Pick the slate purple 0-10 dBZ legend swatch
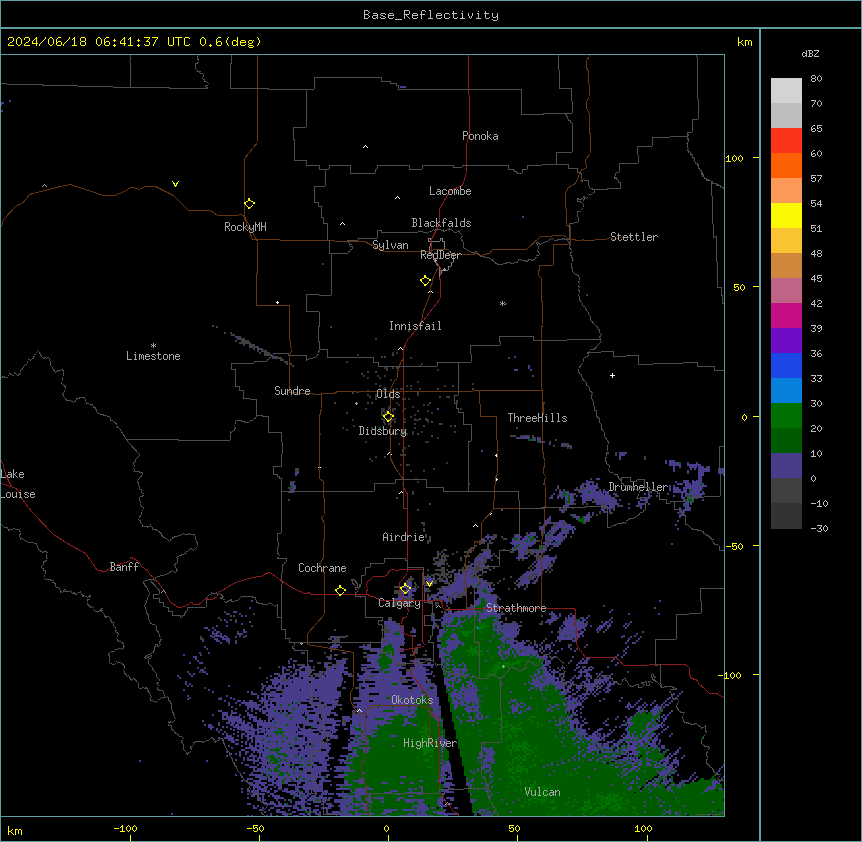 click(x=786, y=466)
